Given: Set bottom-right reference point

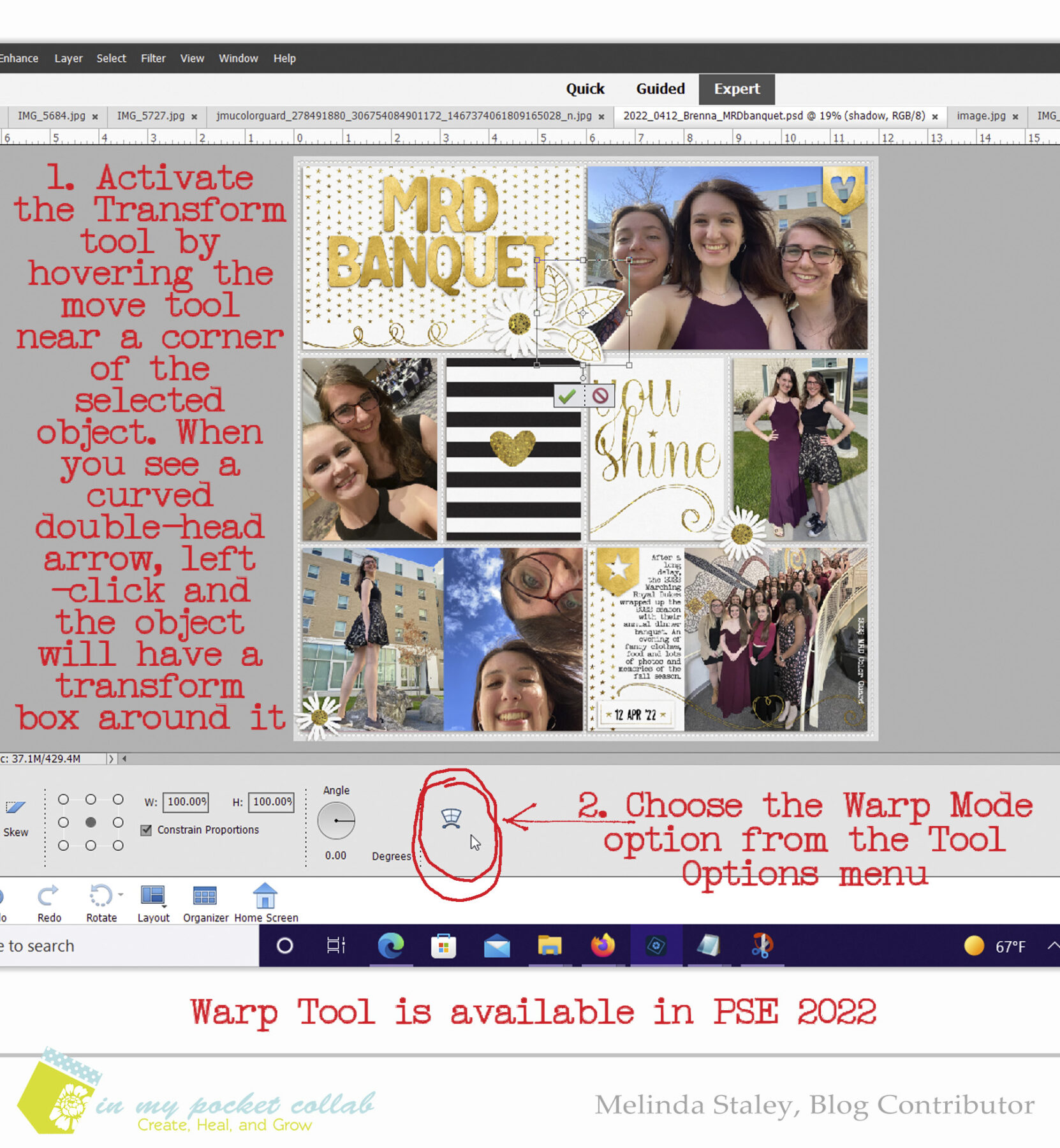Looking at the screenshot, I should coord(118,846).
